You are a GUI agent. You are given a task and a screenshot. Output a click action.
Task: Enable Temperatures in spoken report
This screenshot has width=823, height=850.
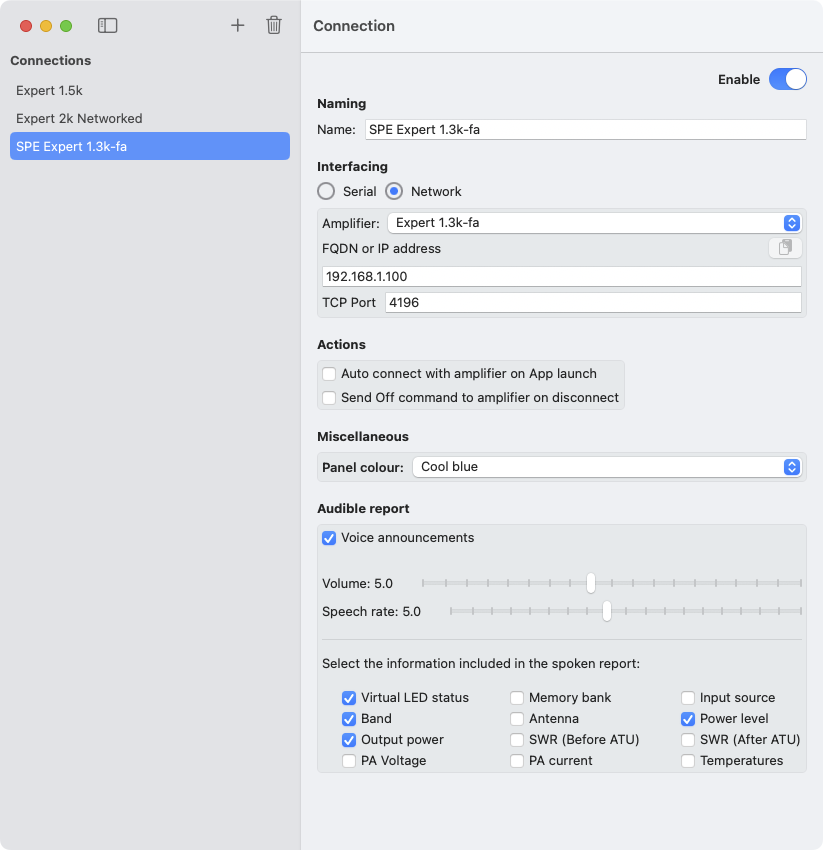pyautogui.click(x=688, y=761)
